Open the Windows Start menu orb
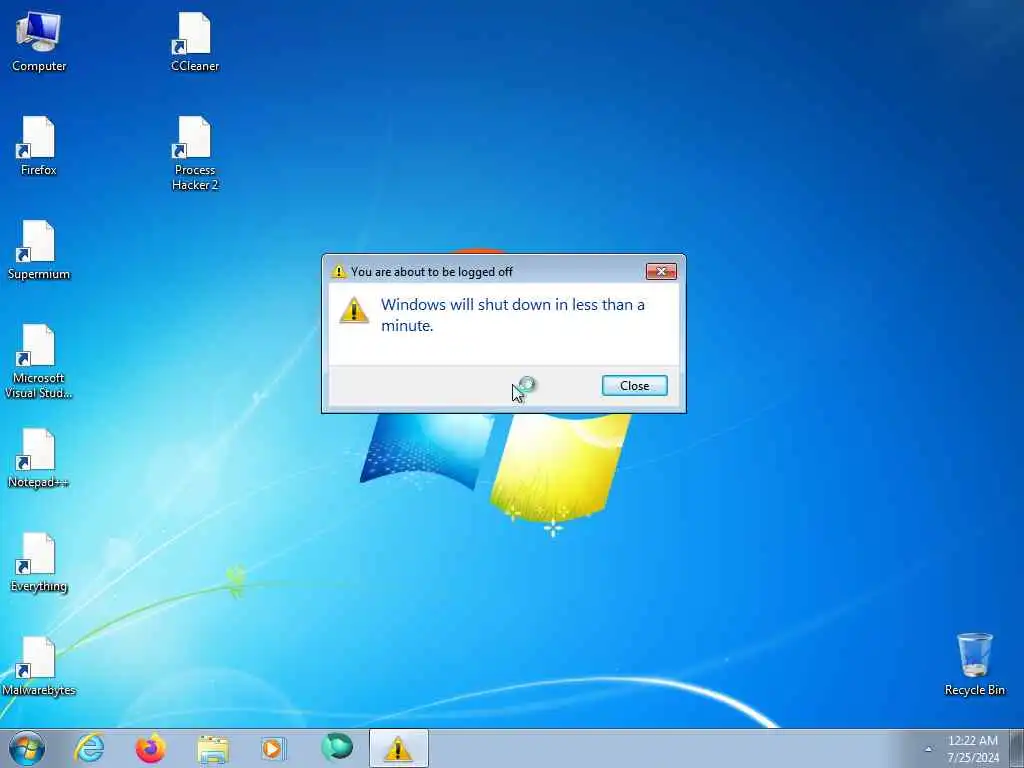 pos(27,748)
